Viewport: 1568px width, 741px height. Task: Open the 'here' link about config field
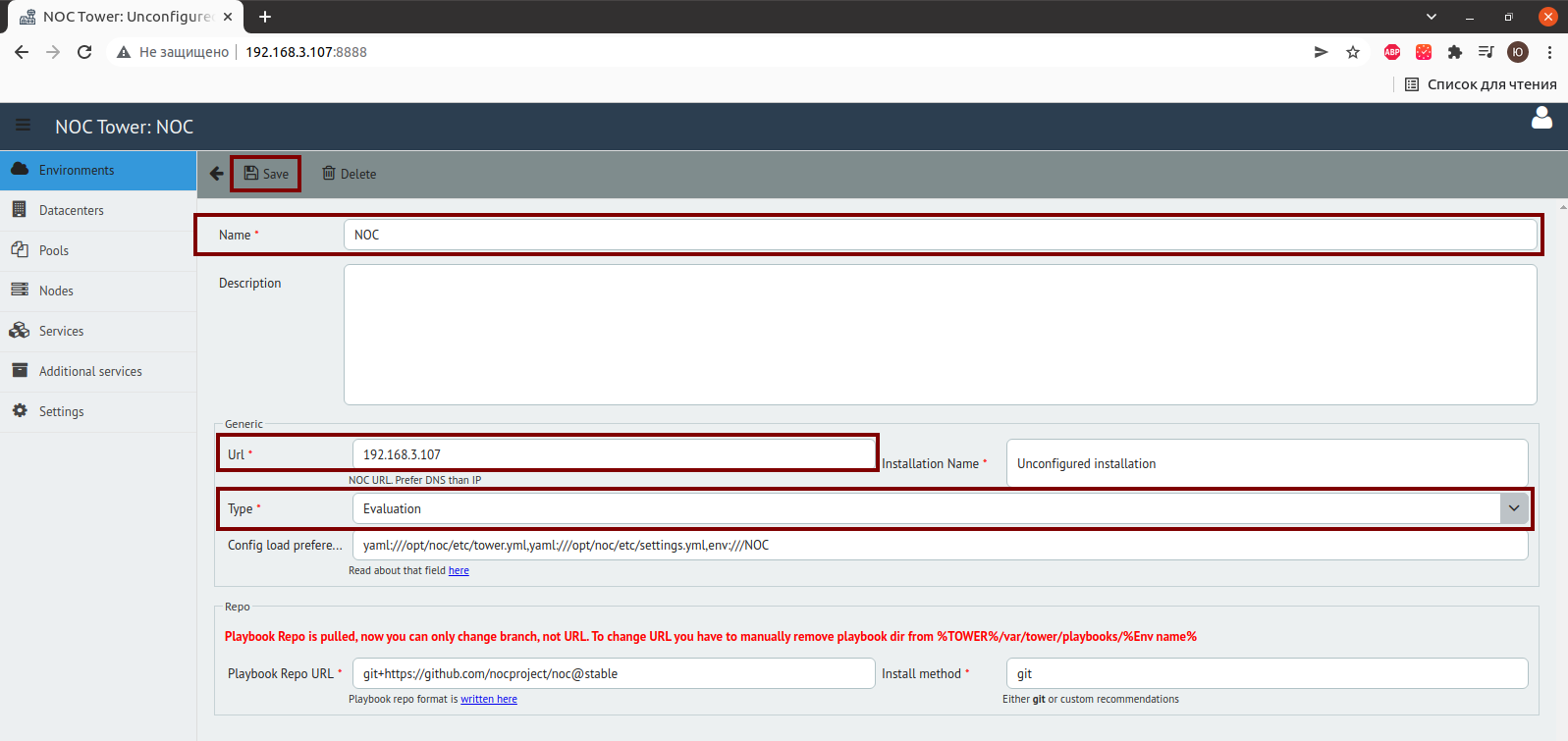[459, 570]
